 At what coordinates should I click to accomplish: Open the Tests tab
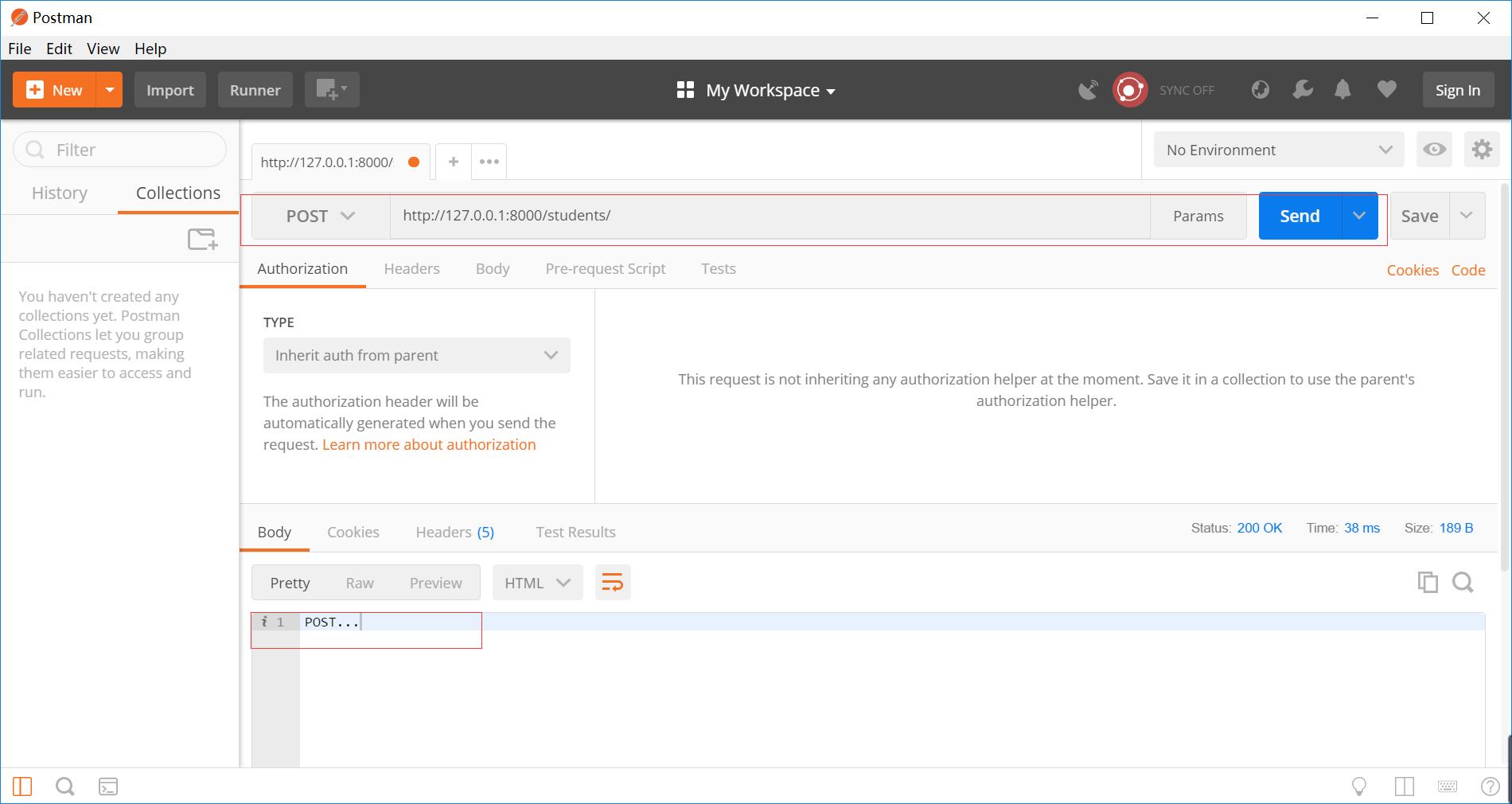pyautogui.click(x=719, y=268)
